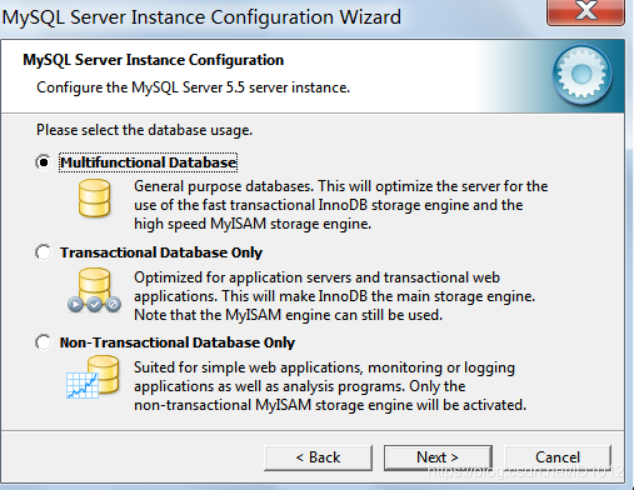This screenshot has height=490, width=634.
Task: Click the 'Transactional Database Only' label text
Action: pyautogui.click(x=161, y=253)
